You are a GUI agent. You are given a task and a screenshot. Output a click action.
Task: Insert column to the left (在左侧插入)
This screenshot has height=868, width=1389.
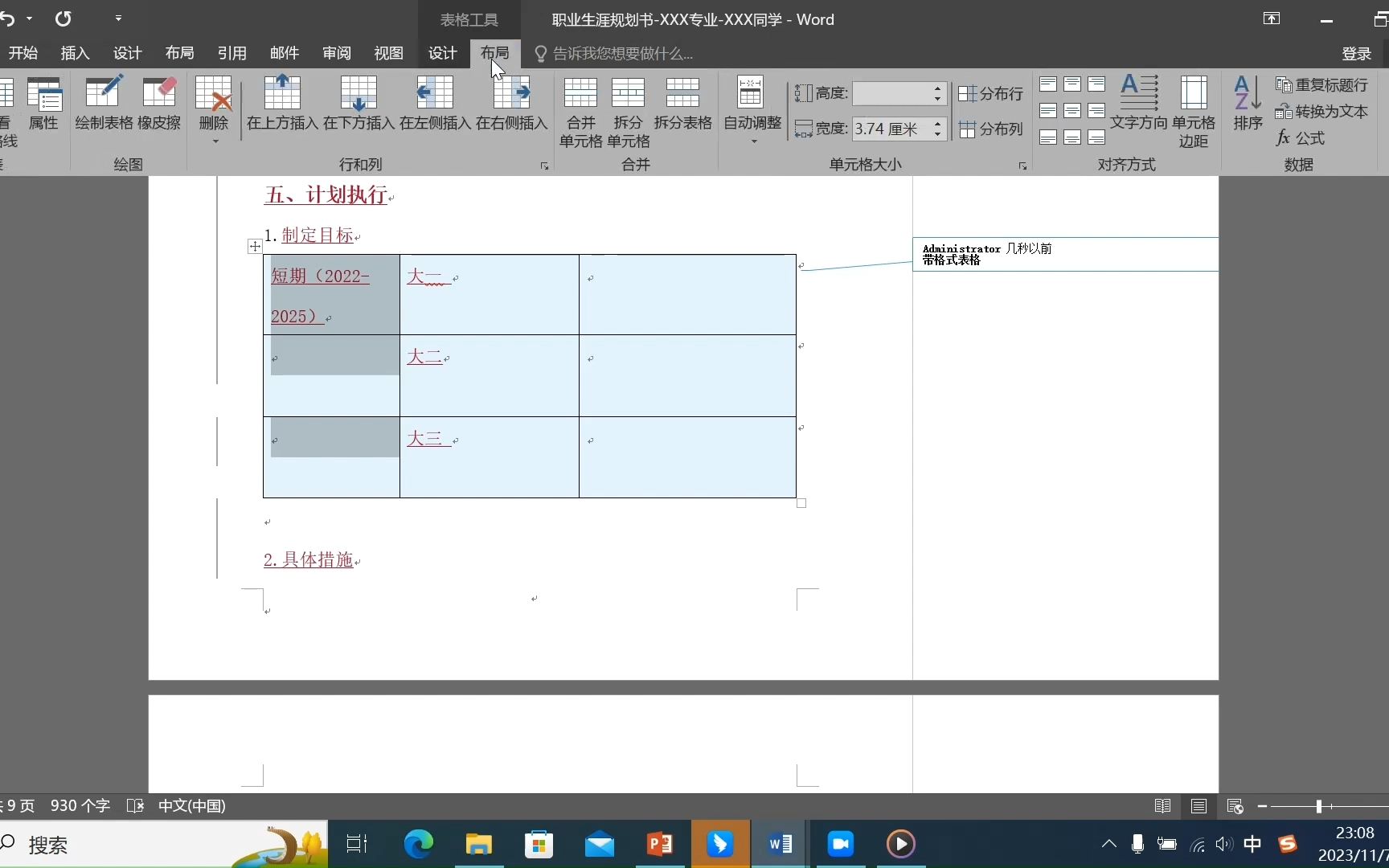(435, 103)
